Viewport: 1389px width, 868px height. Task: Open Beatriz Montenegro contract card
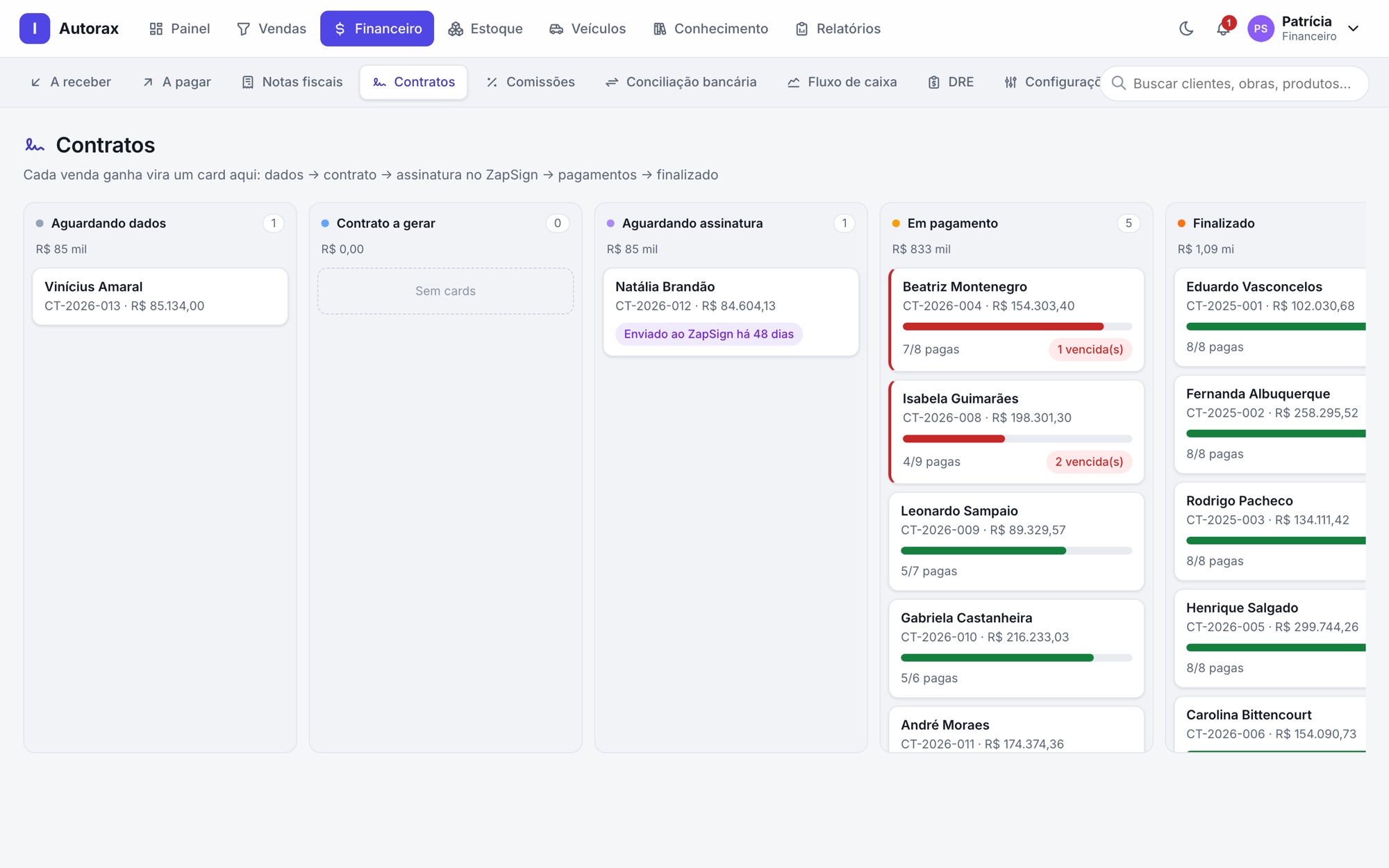pyautogui.click(x=1017, y=320)
